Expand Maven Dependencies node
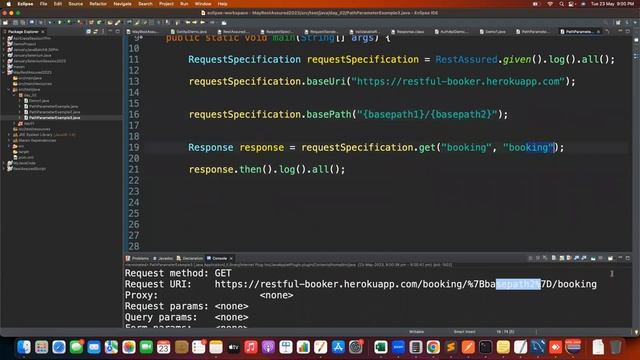 pyautogui.click(x=9, y=140)
